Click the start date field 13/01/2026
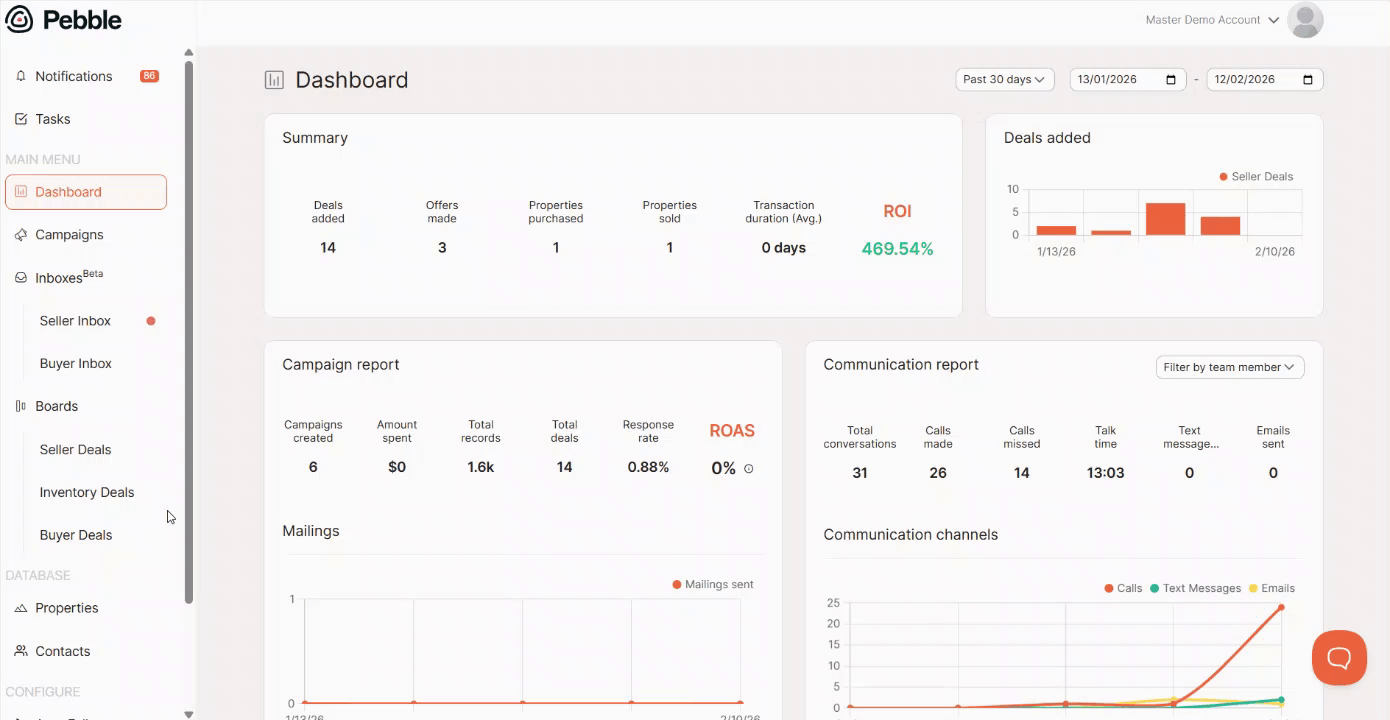This screenshot has width=1390, height=720. click(x=1128, y=79)
